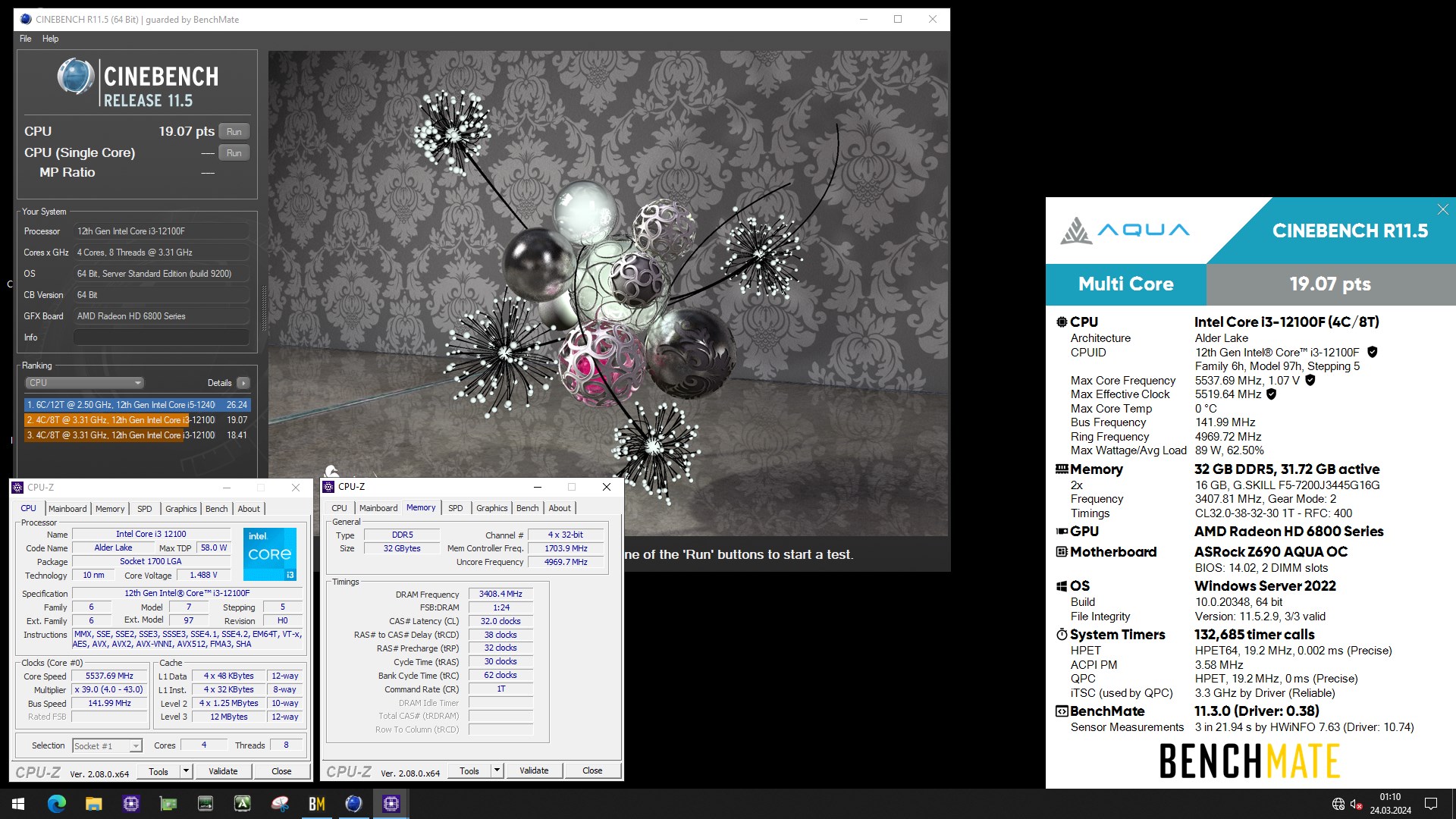Click the Memory module icon in BenchMate panel
Screen dimensions: 1456x819
click(1062, 469)
